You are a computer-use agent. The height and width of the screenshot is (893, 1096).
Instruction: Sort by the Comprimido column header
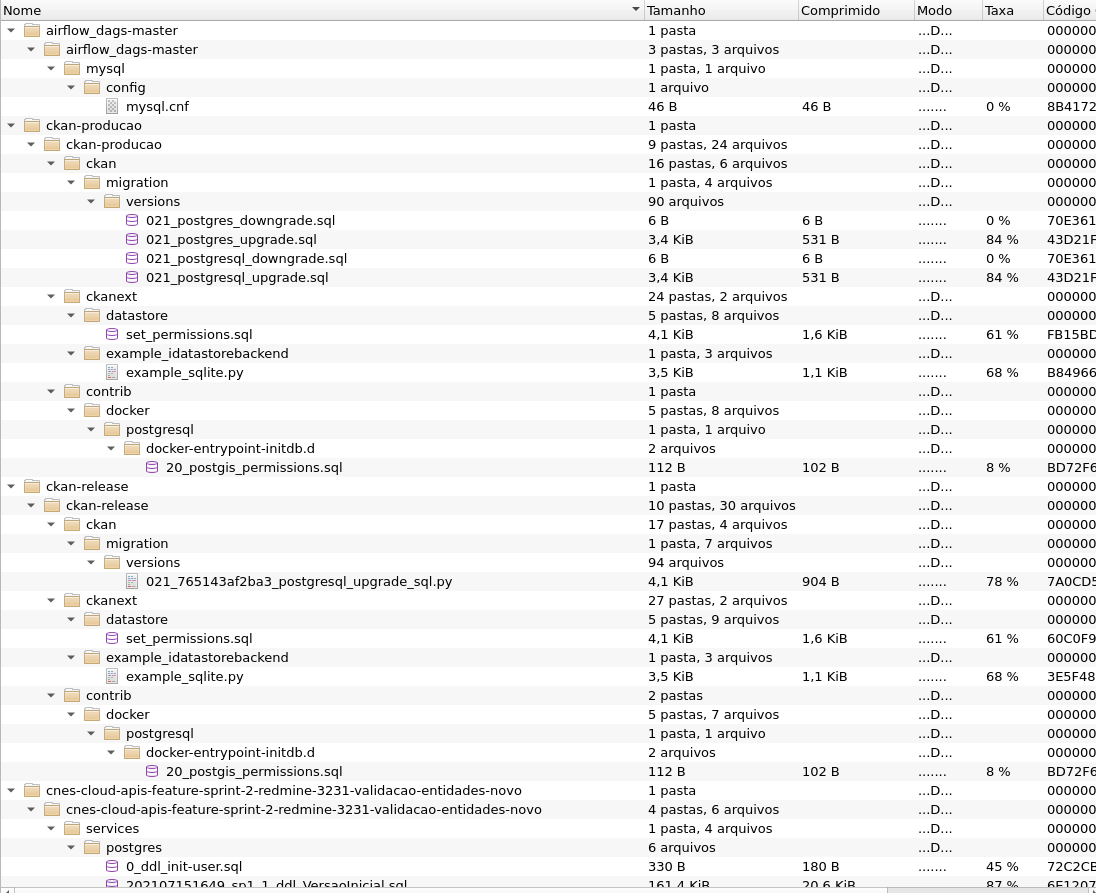(856, 10)
